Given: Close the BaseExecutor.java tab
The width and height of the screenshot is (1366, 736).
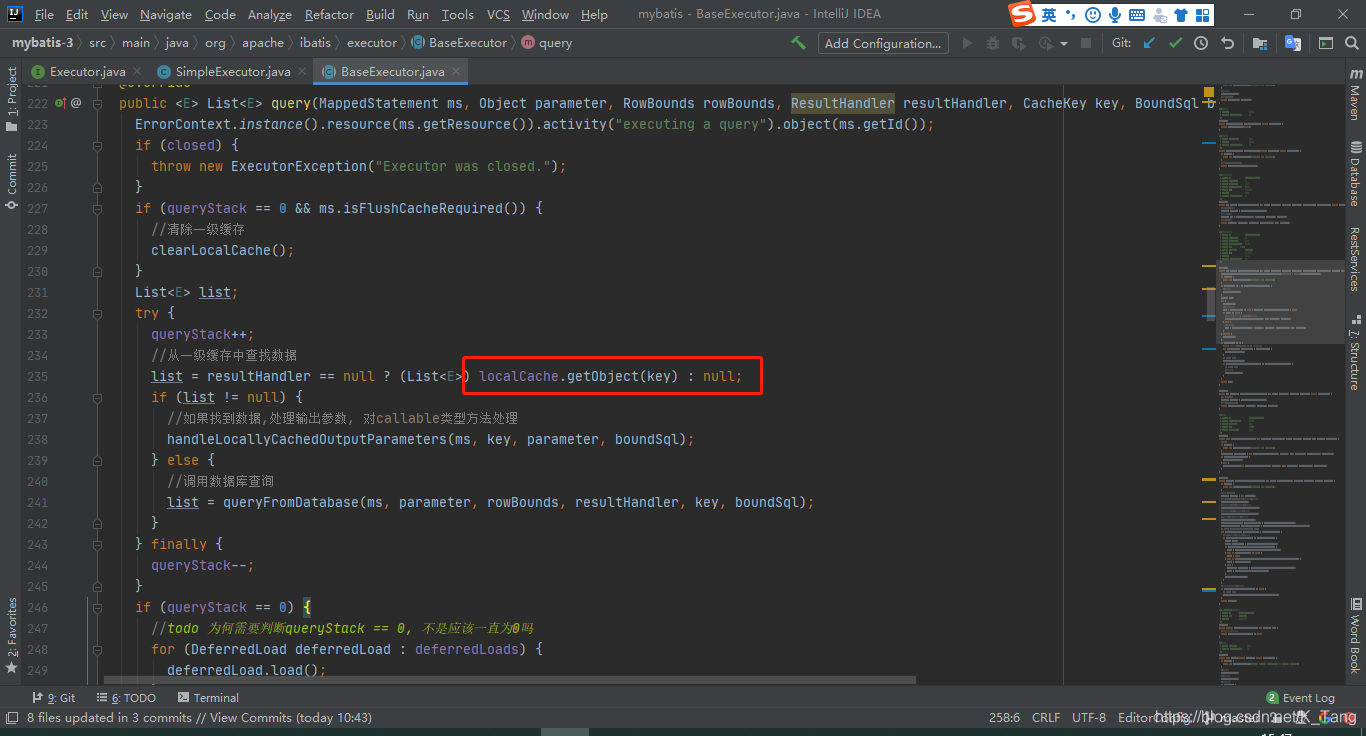Looking at the screenshot, I should pos(456,72).
